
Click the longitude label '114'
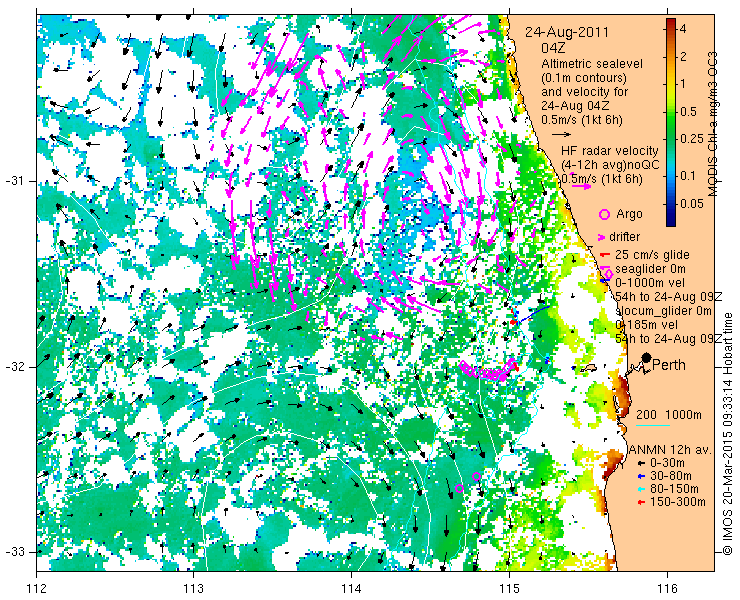point(352,589)
